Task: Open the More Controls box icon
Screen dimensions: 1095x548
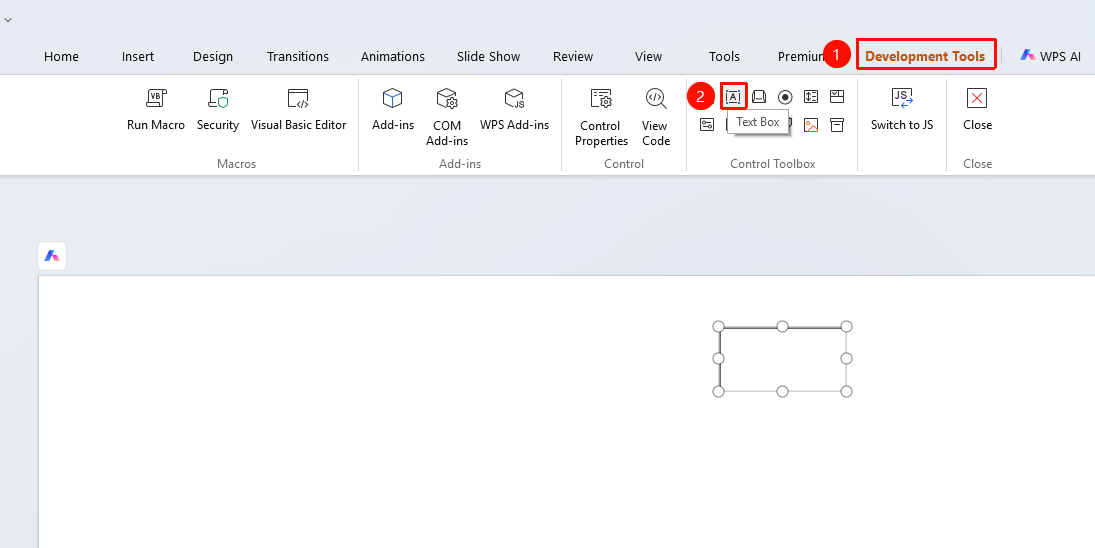Action: (x=837, y=124)
